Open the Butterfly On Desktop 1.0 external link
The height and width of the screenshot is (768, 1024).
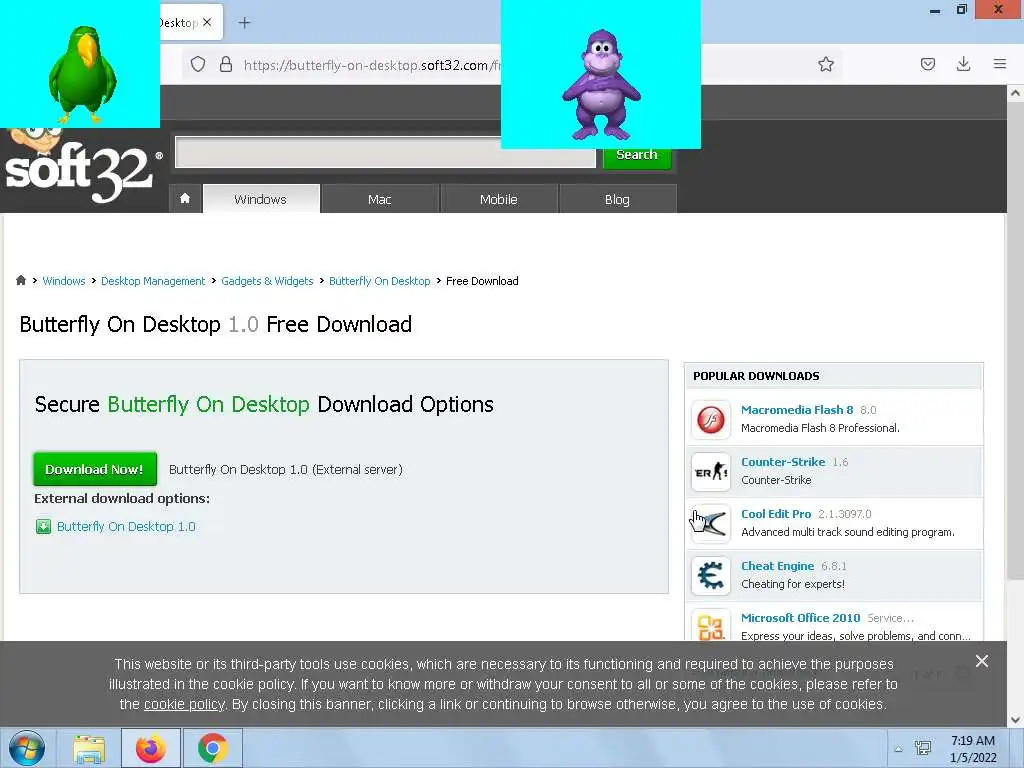126,526
